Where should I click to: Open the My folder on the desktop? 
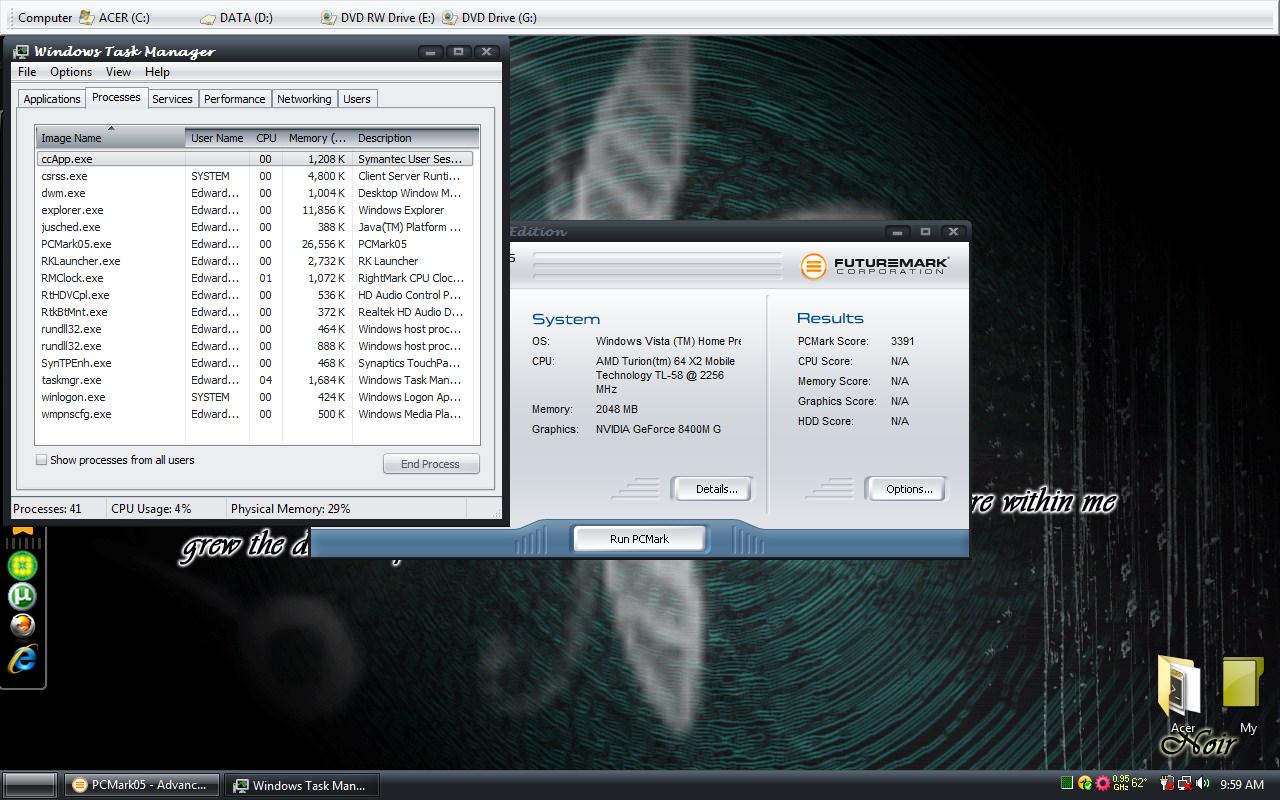(x=1246, y=693)
